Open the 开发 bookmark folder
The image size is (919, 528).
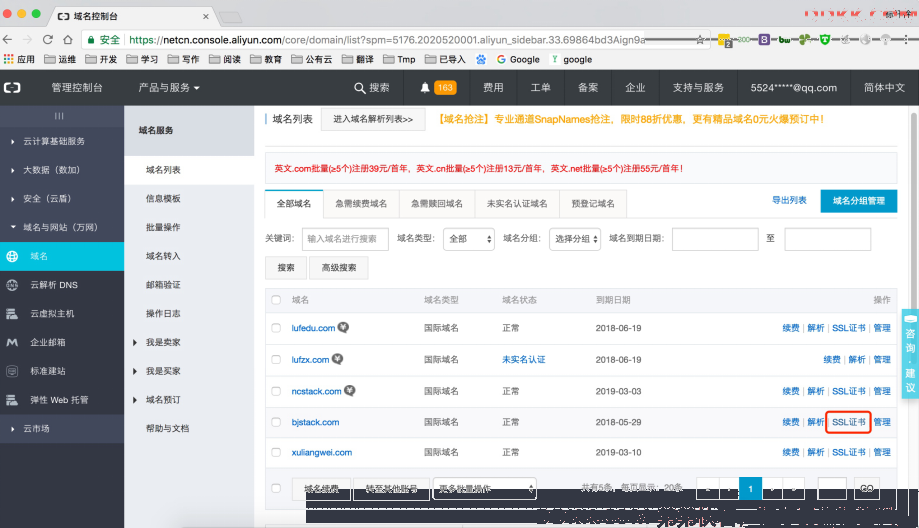(x=101, y=59)
